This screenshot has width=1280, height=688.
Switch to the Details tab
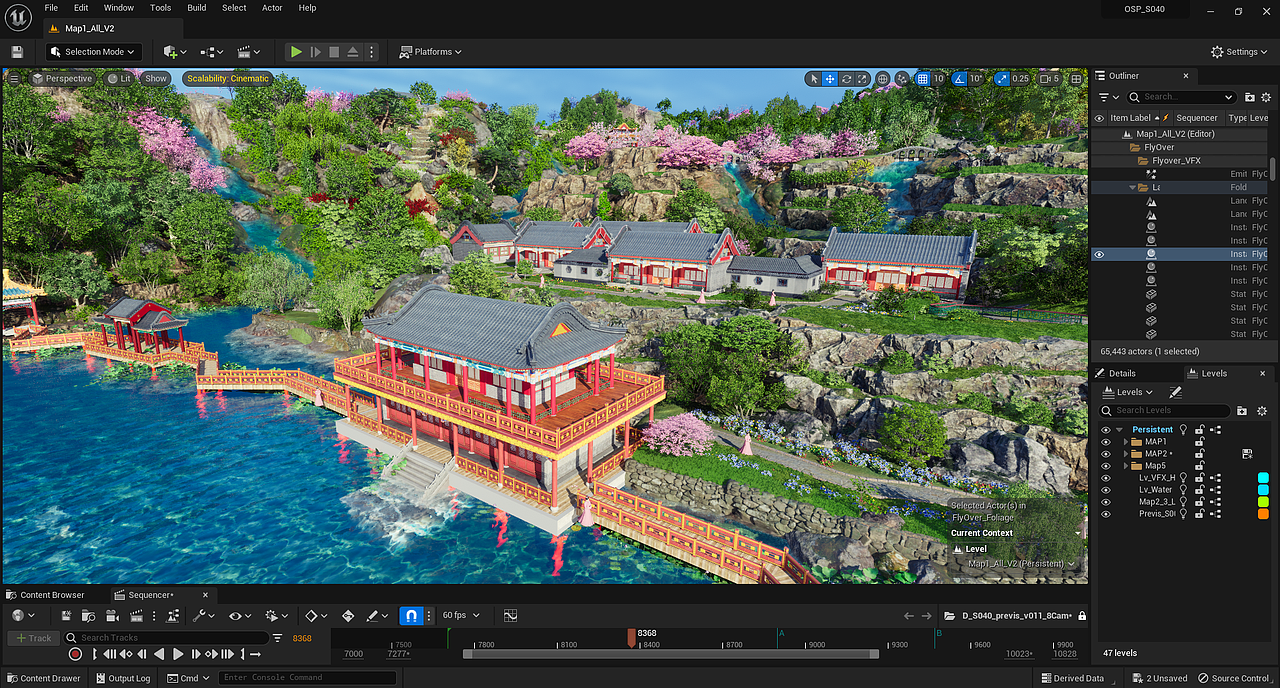click(1122, 373)
